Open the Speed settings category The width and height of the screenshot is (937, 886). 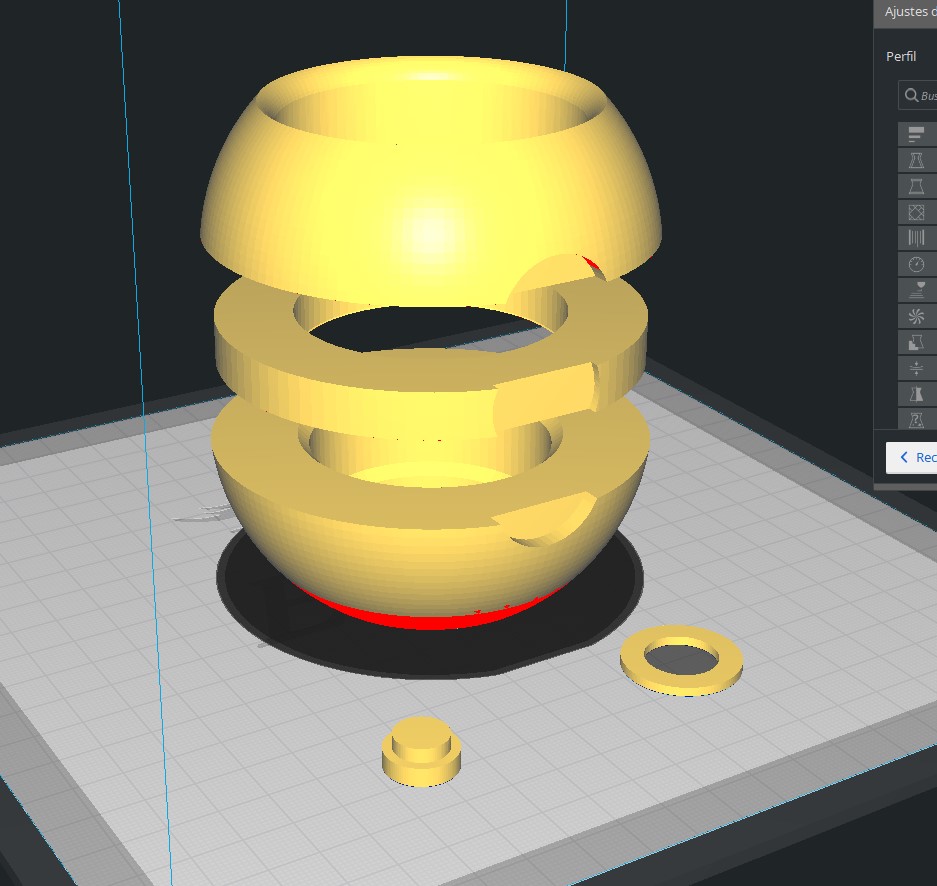(x=916, y=263)
